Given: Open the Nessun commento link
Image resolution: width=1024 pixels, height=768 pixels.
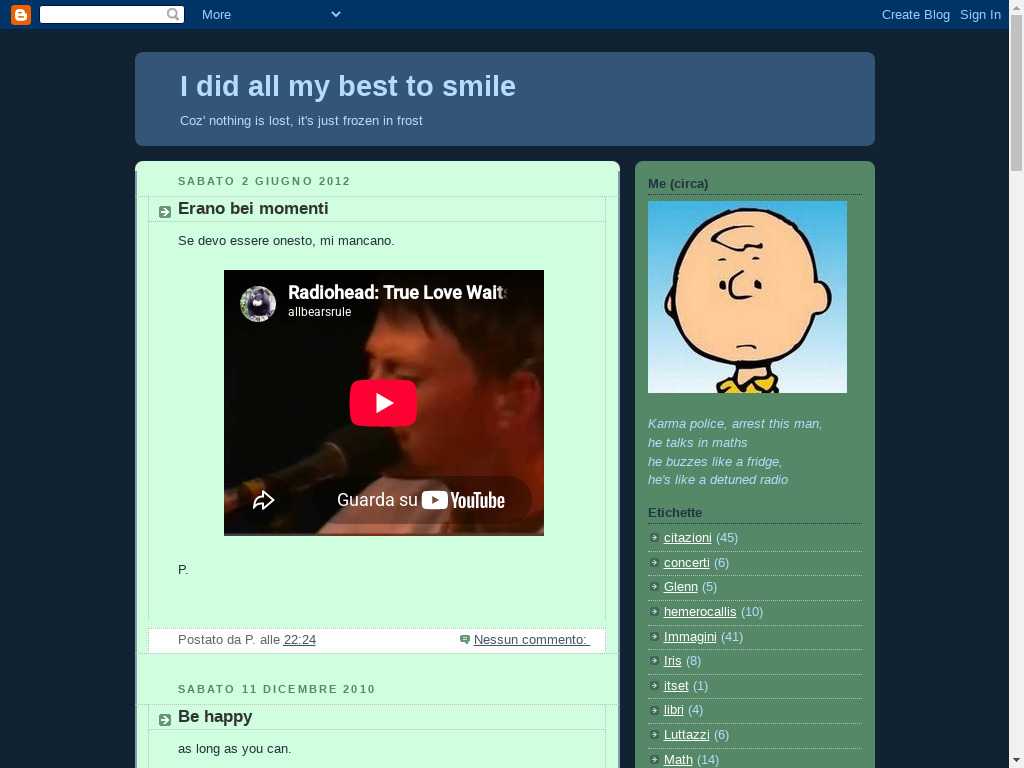Looking at the screenshot, I should (531, 640).
